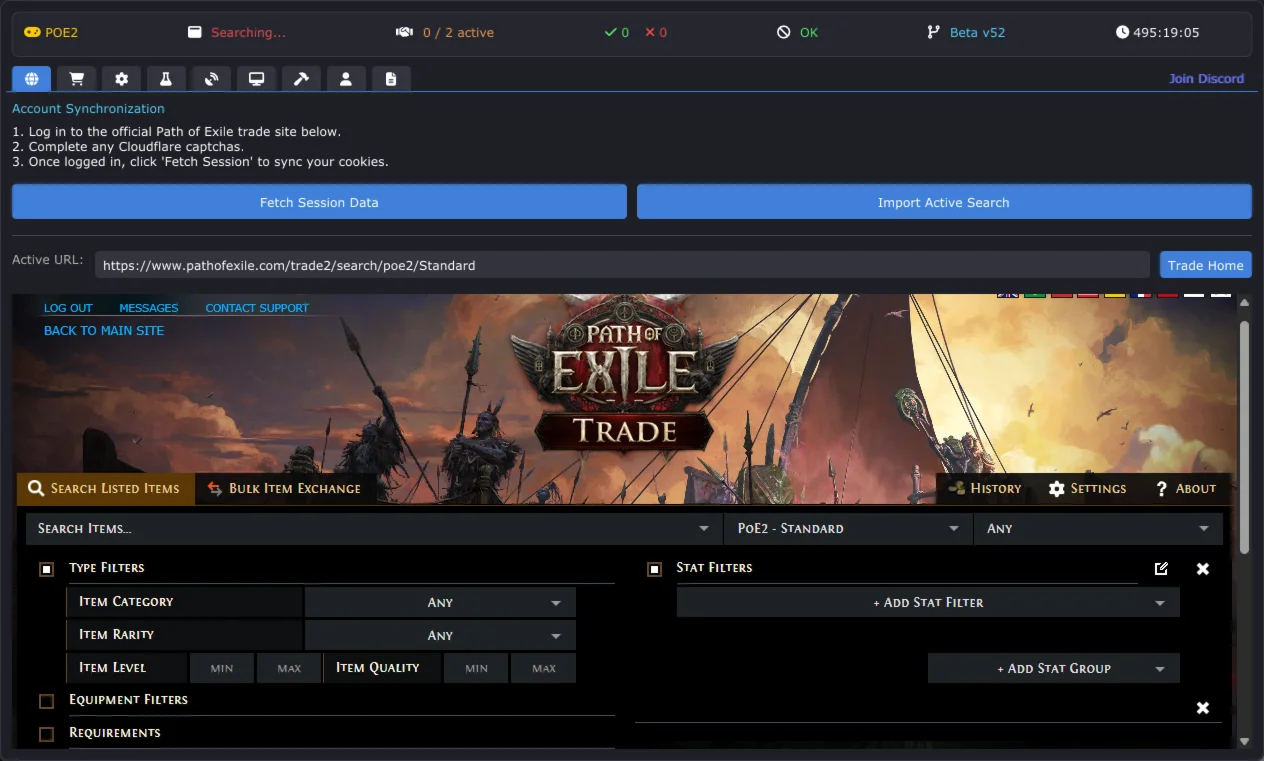Image resolution: width=1264 pixels, height=761 pixels.
Task: Switch to Search Listed Items tab
Action: click(106, 488)
